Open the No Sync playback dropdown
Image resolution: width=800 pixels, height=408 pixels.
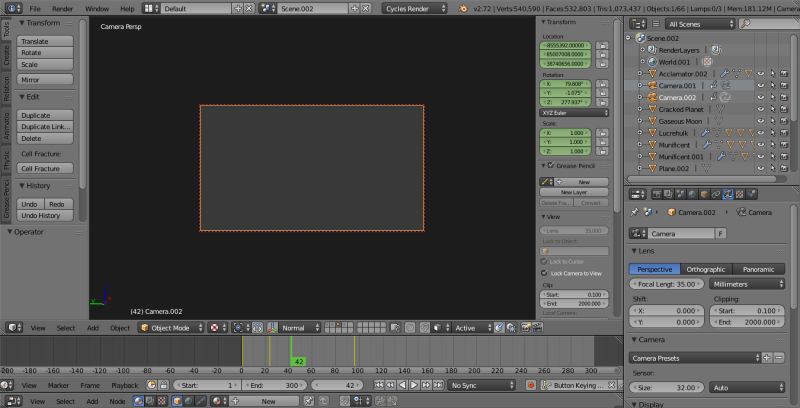point(482,386)
